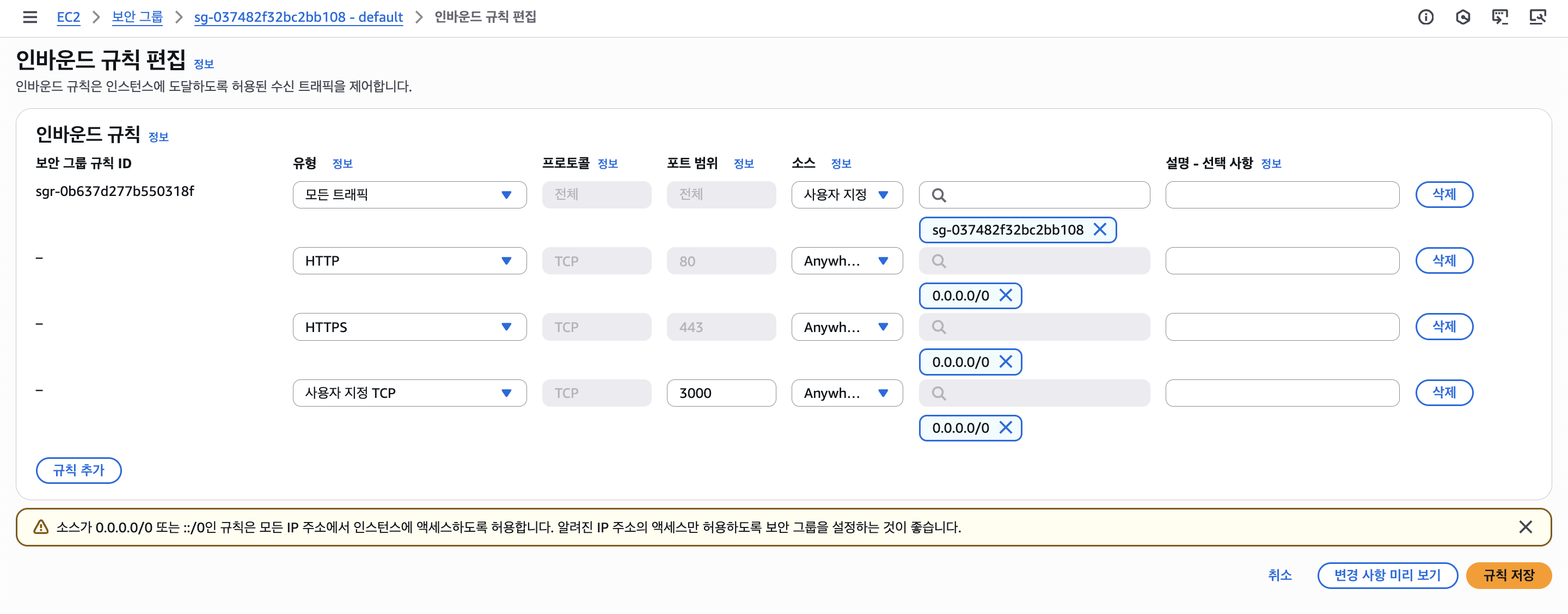Navigate to 보안 그룹 breadcrumb
The width and height of the screenshot is (1568, 614).
pyautogui.click(x=137, y=17)
